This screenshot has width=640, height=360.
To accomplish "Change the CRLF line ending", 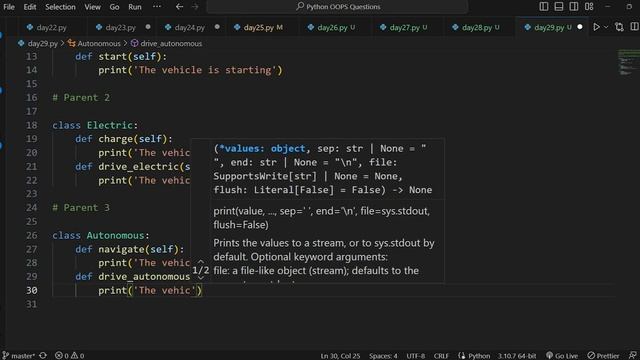I will click(x=441, y=356).
